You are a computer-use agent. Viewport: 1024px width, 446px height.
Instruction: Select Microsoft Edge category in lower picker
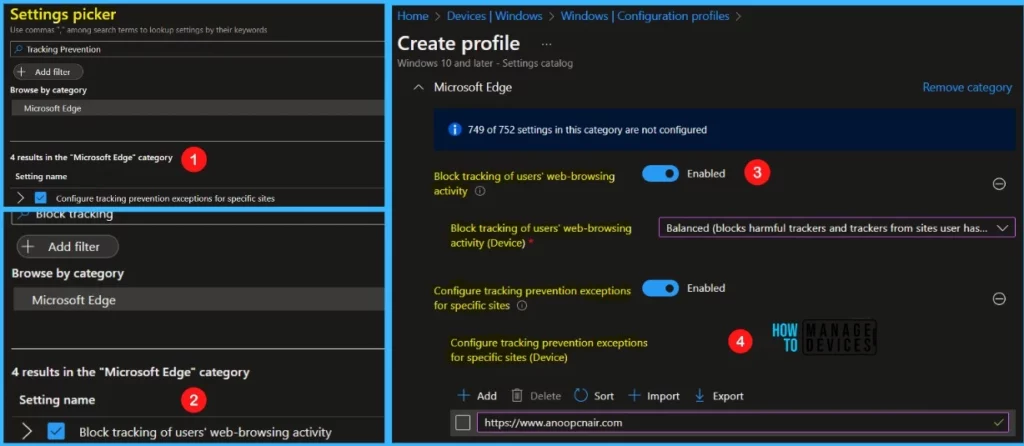(x=198, y=300)
